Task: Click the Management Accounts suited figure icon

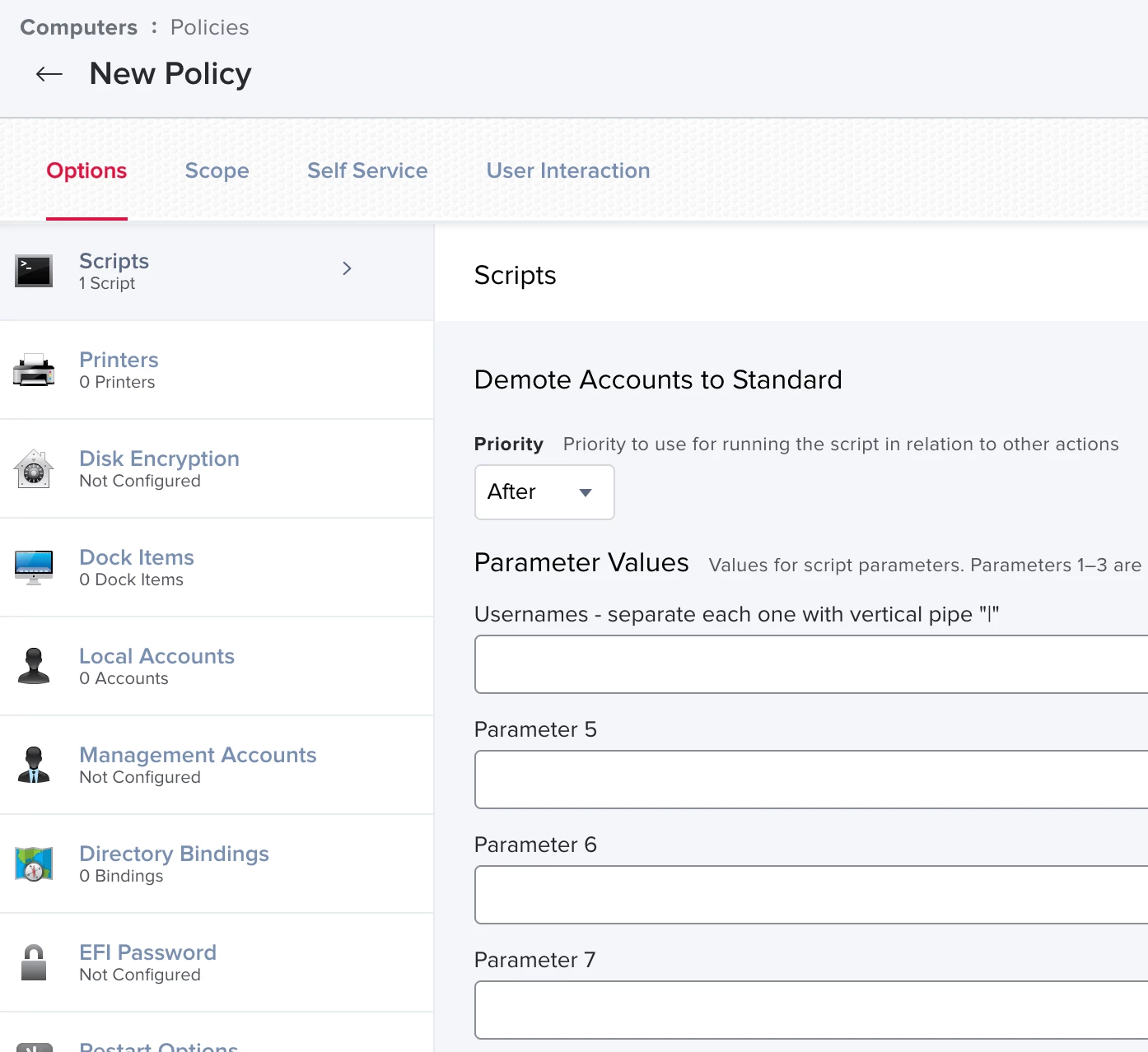Action: tap(34, 765)
